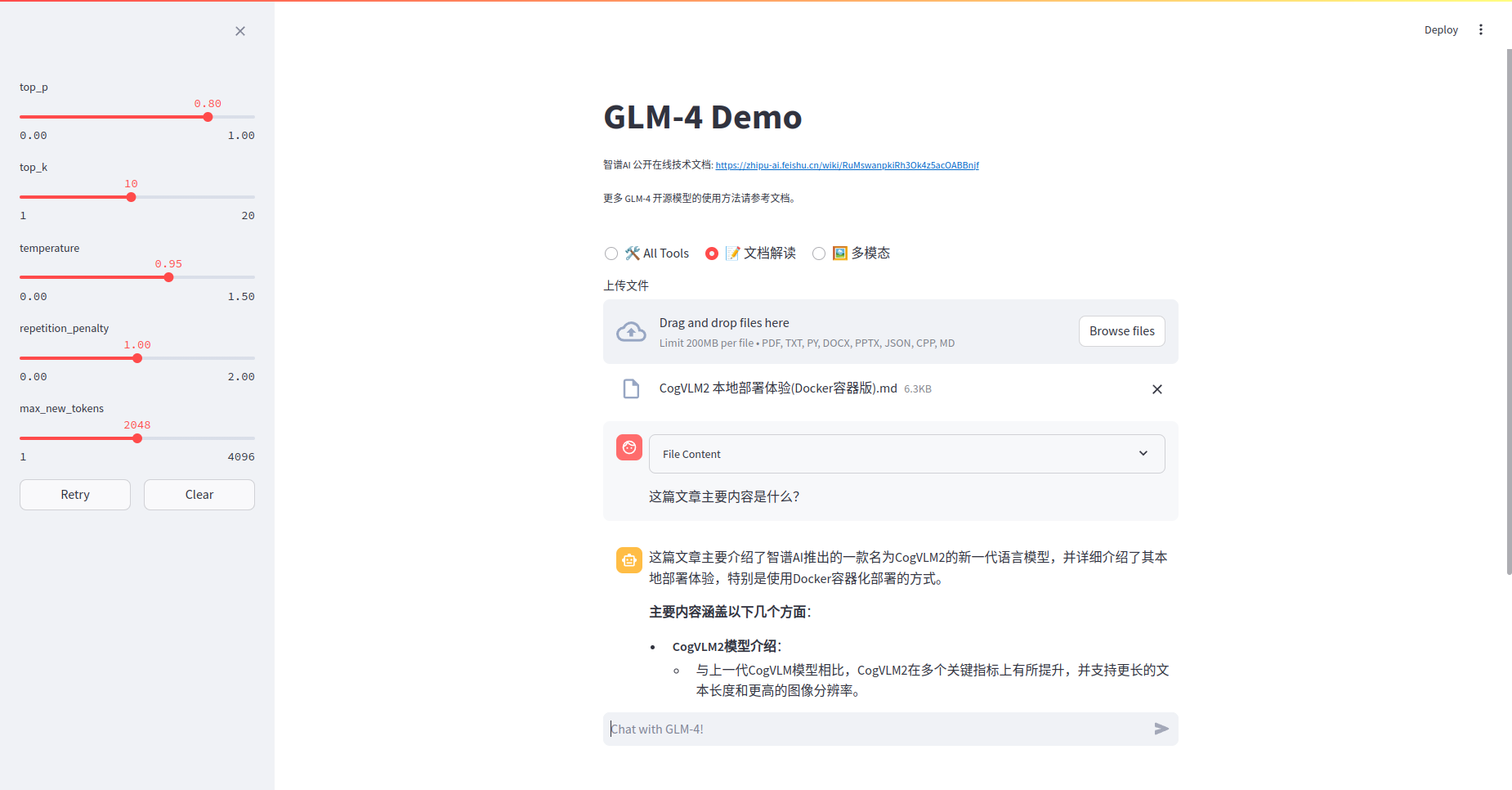Click the repetition_penalty slider handle
Image resolution: width=1512 pixels, height=790 pixels.
click(137, 358)
